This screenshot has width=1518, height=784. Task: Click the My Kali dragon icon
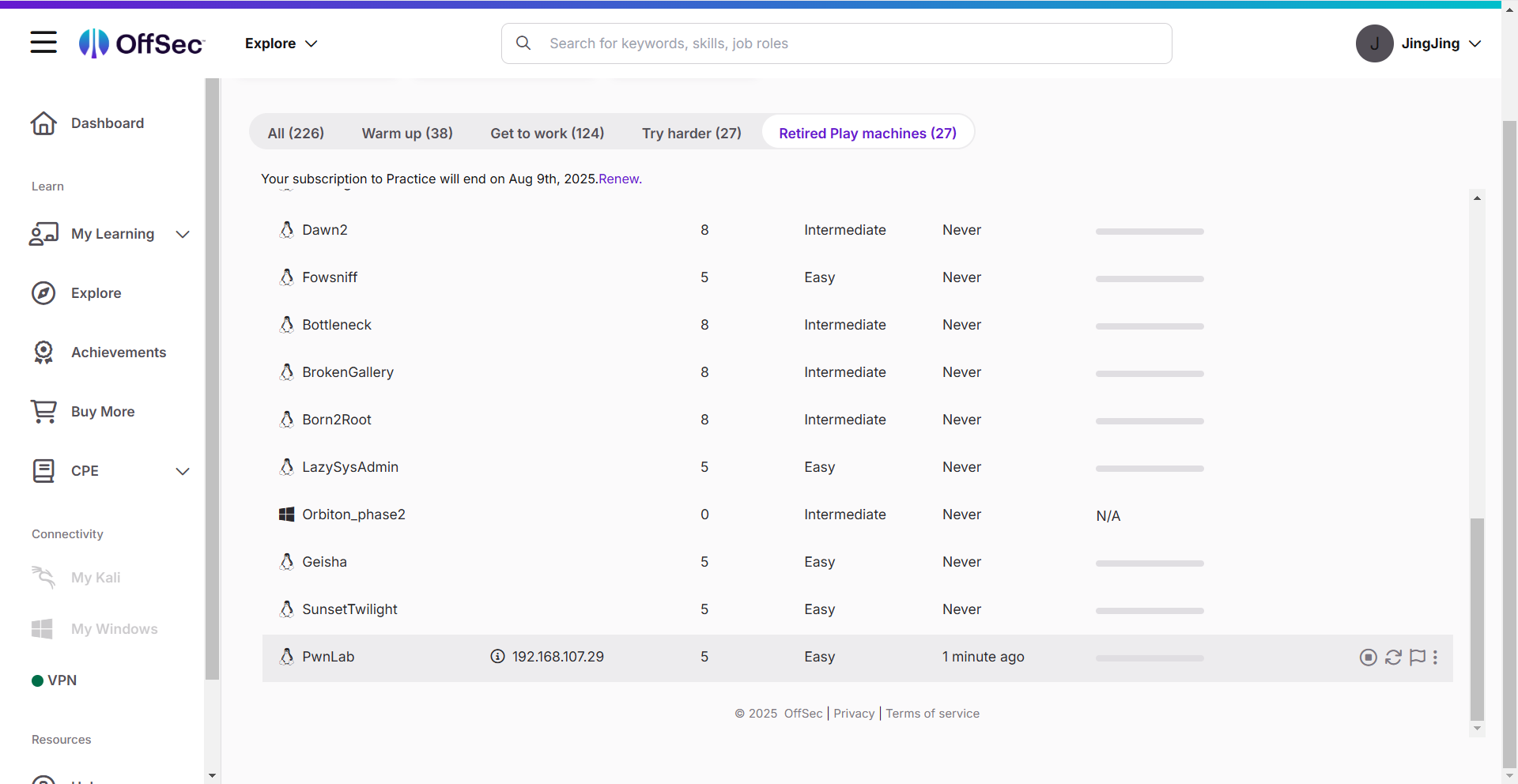43,578
